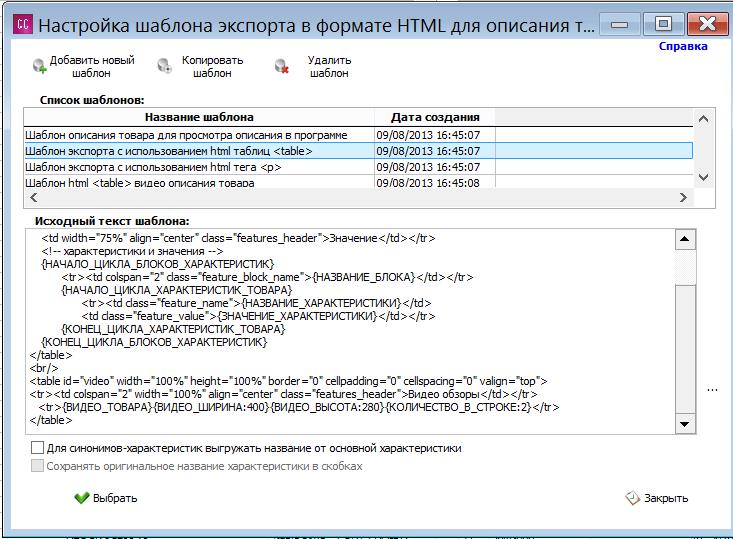The width and height of the screenshot is (733, 539).
Task: Click the {ВИДЕО_ТОВАРА} line
Action: coord(299,407)
